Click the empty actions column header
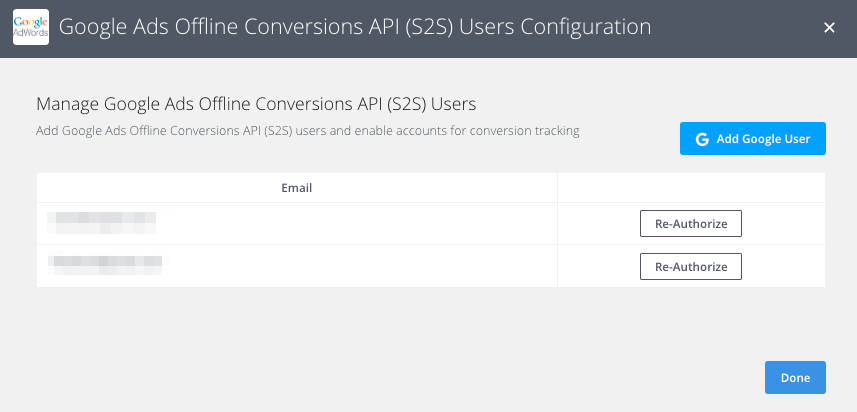The width and height of the screenshot is (857, 412). pos(691,188)
